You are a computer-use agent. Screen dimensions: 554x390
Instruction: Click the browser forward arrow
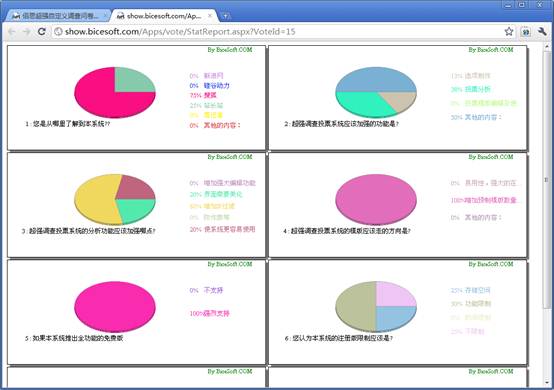coord(26,32)
